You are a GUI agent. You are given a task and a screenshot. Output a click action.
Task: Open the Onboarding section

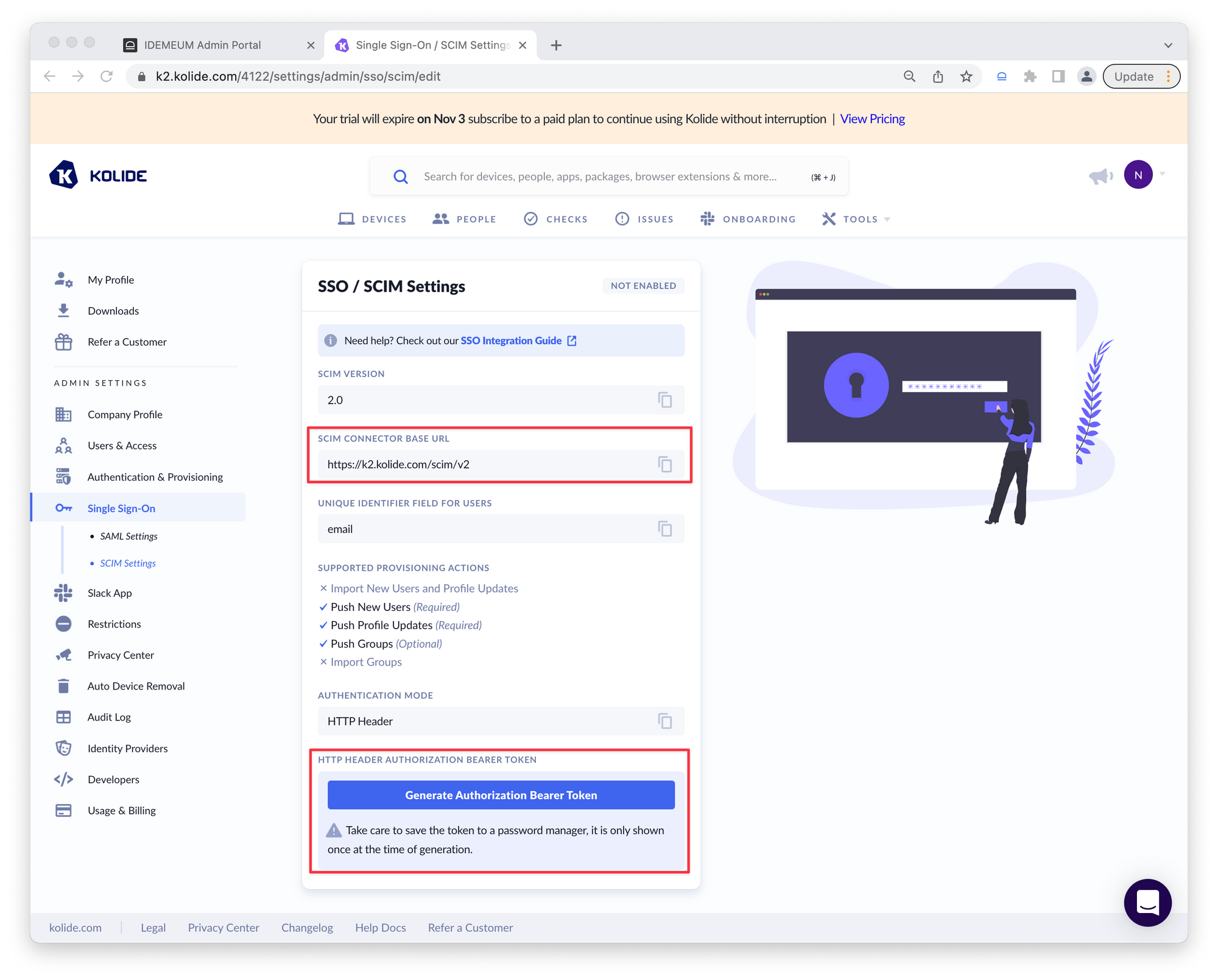(748, 219)
